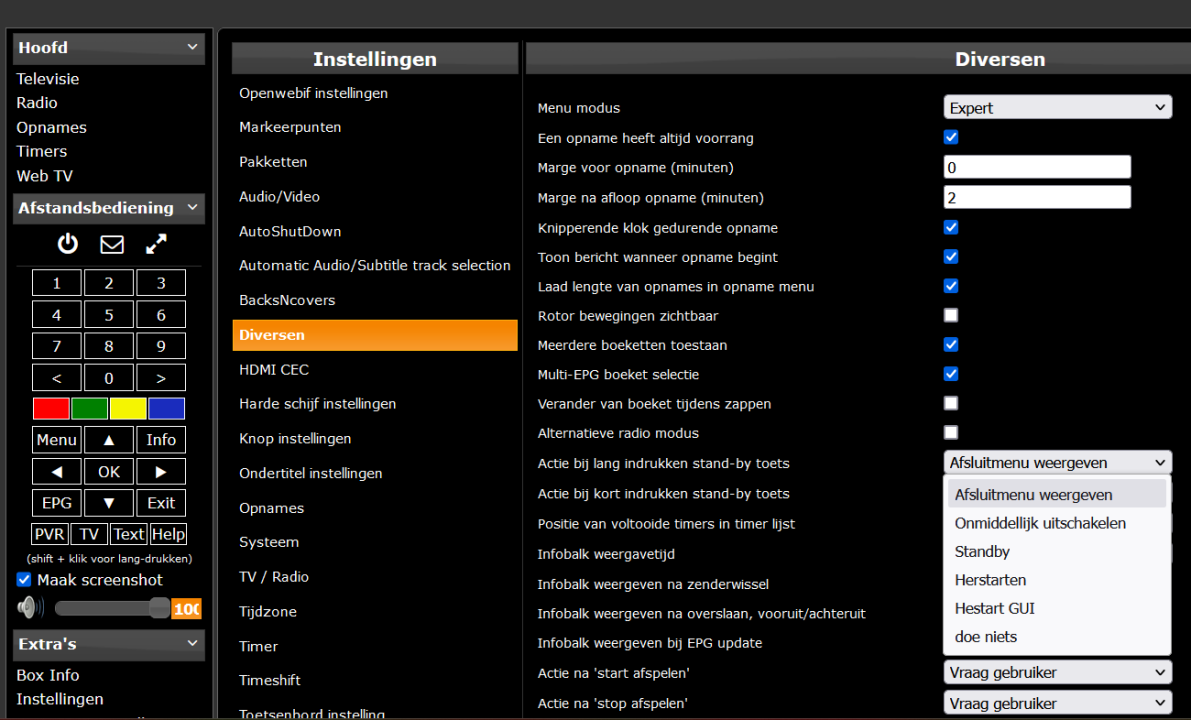
Task: Click the envelope message icon
Action: (111, 243)
